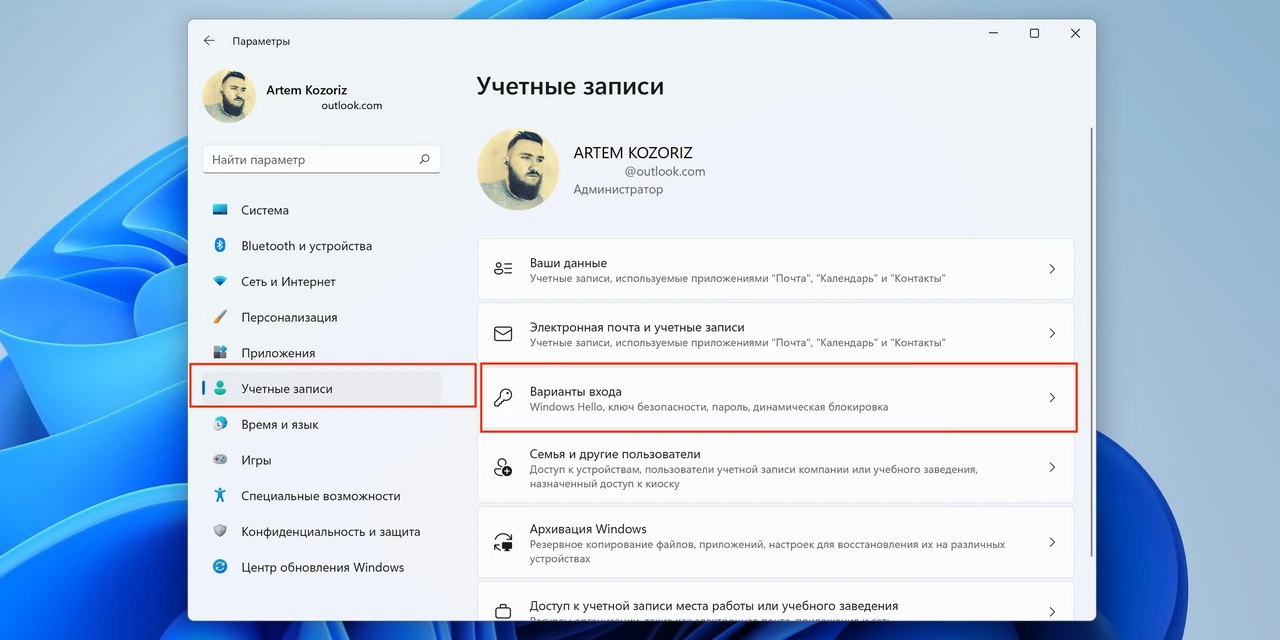Click the Учетные записи person icon
The image size is (1280, 640).
tap(220, 389)
